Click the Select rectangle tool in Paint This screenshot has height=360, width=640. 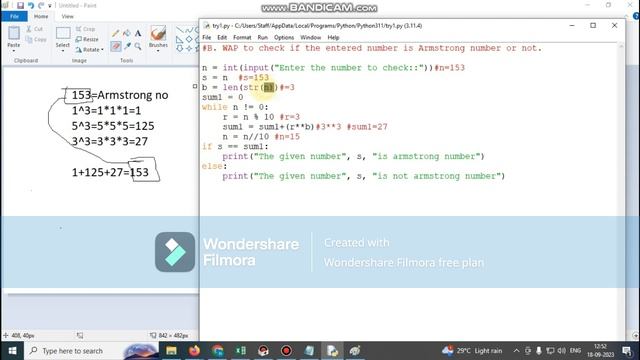[x=63, y=33]
